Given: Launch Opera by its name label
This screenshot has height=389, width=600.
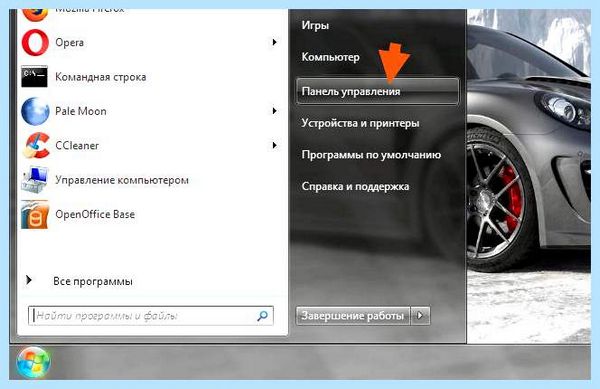Looking at the screenshot, I should 69,42.
